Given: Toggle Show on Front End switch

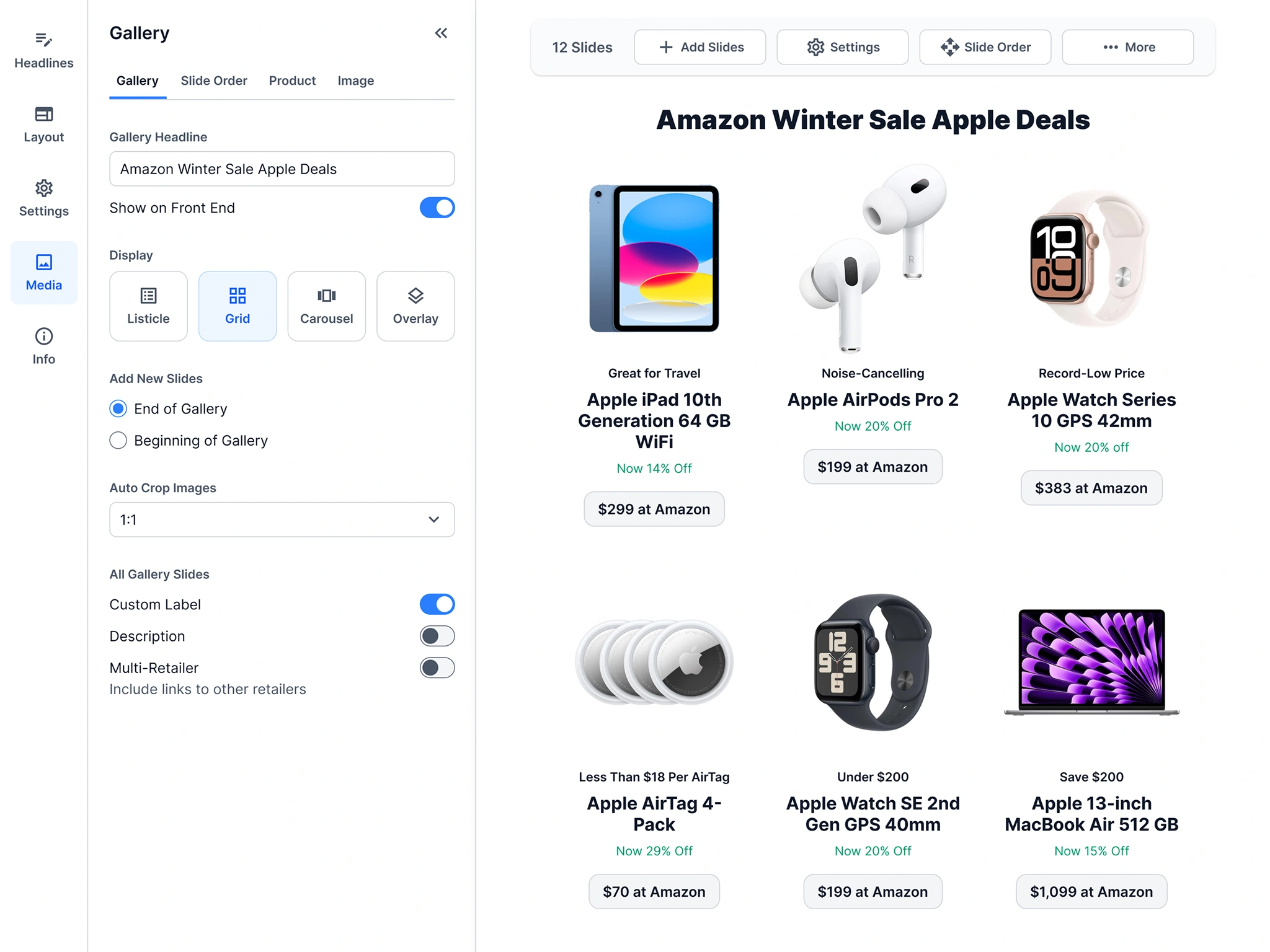Looking at the screenshot, I should 437,208.
